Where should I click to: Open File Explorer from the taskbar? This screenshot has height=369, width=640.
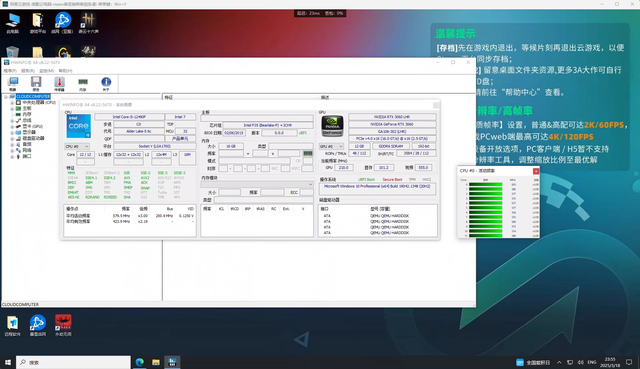coord(156,362)
